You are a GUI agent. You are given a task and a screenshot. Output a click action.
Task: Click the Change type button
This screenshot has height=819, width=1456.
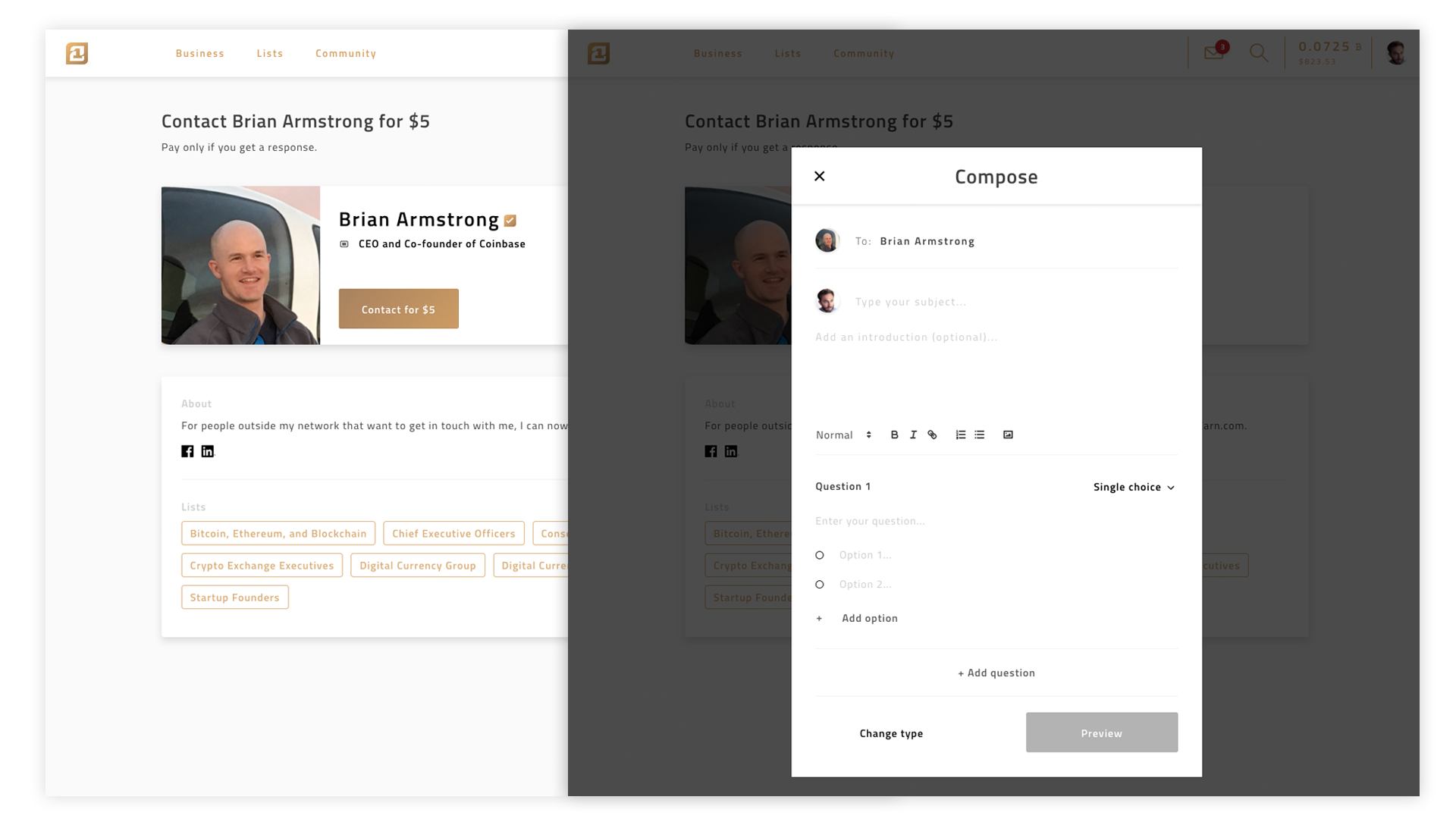[x=891, y=733]
